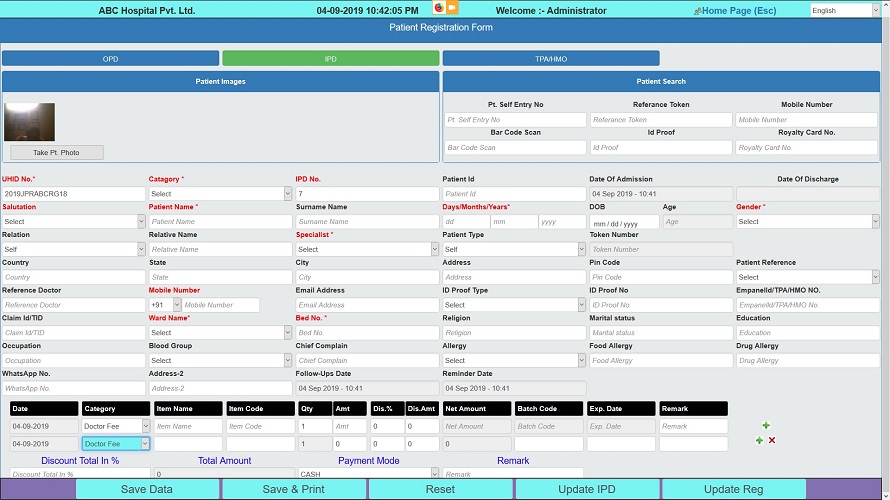Click the orange camera icon in the header

pos(452,8)
